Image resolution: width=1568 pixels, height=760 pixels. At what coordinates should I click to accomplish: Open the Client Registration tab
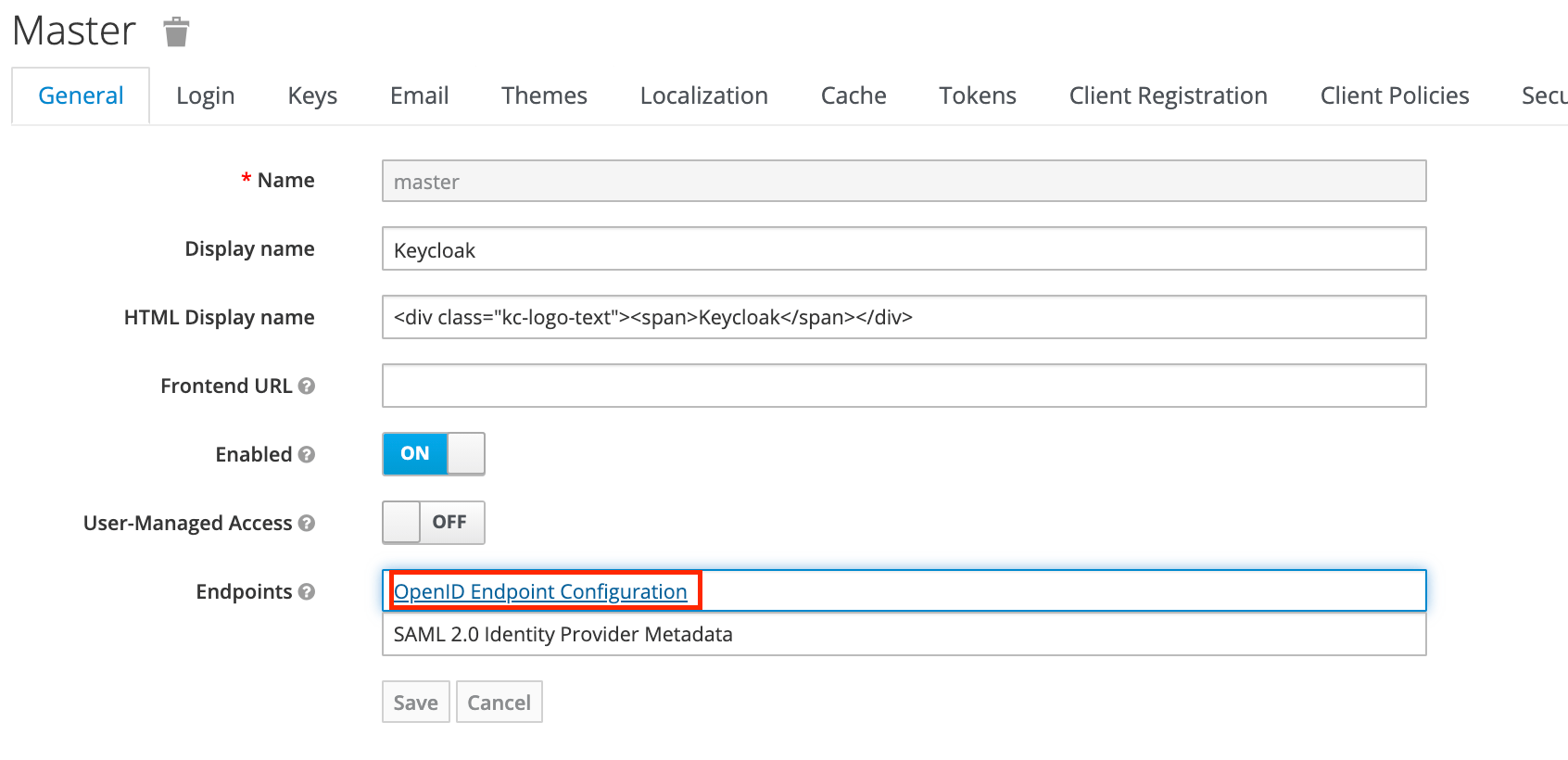coord(1168,95)
